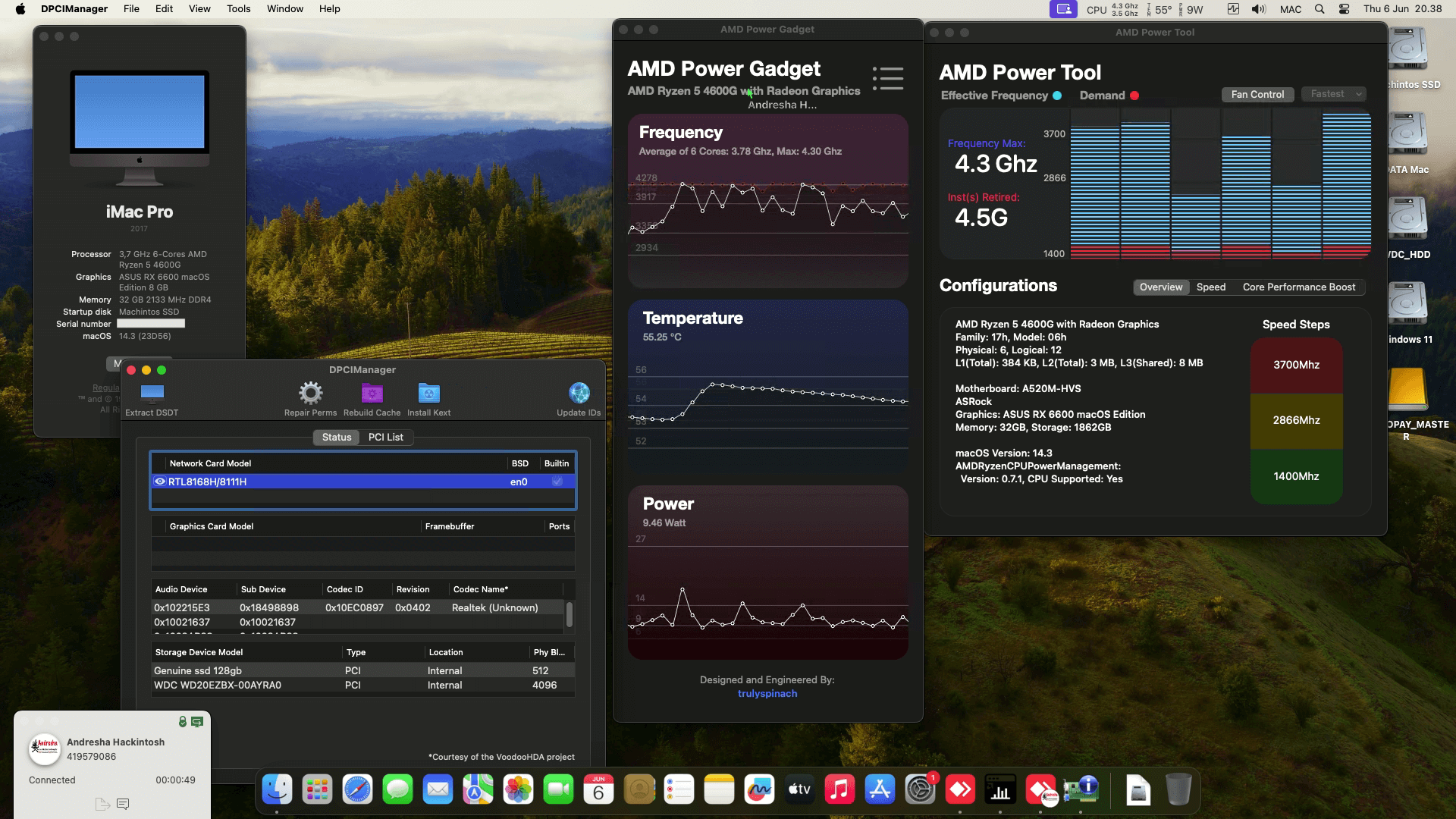Open the trulyspinach link
The width and height of the screenshot is (1456, 819).
pos(767,693)
